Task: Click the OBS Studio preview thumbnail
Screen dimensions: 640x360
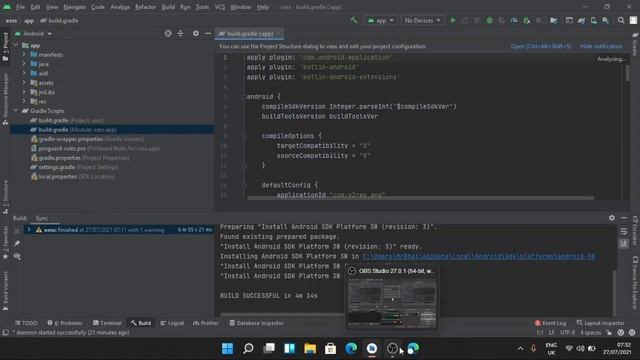Action: pyautogui.click(x=392, y=302)
